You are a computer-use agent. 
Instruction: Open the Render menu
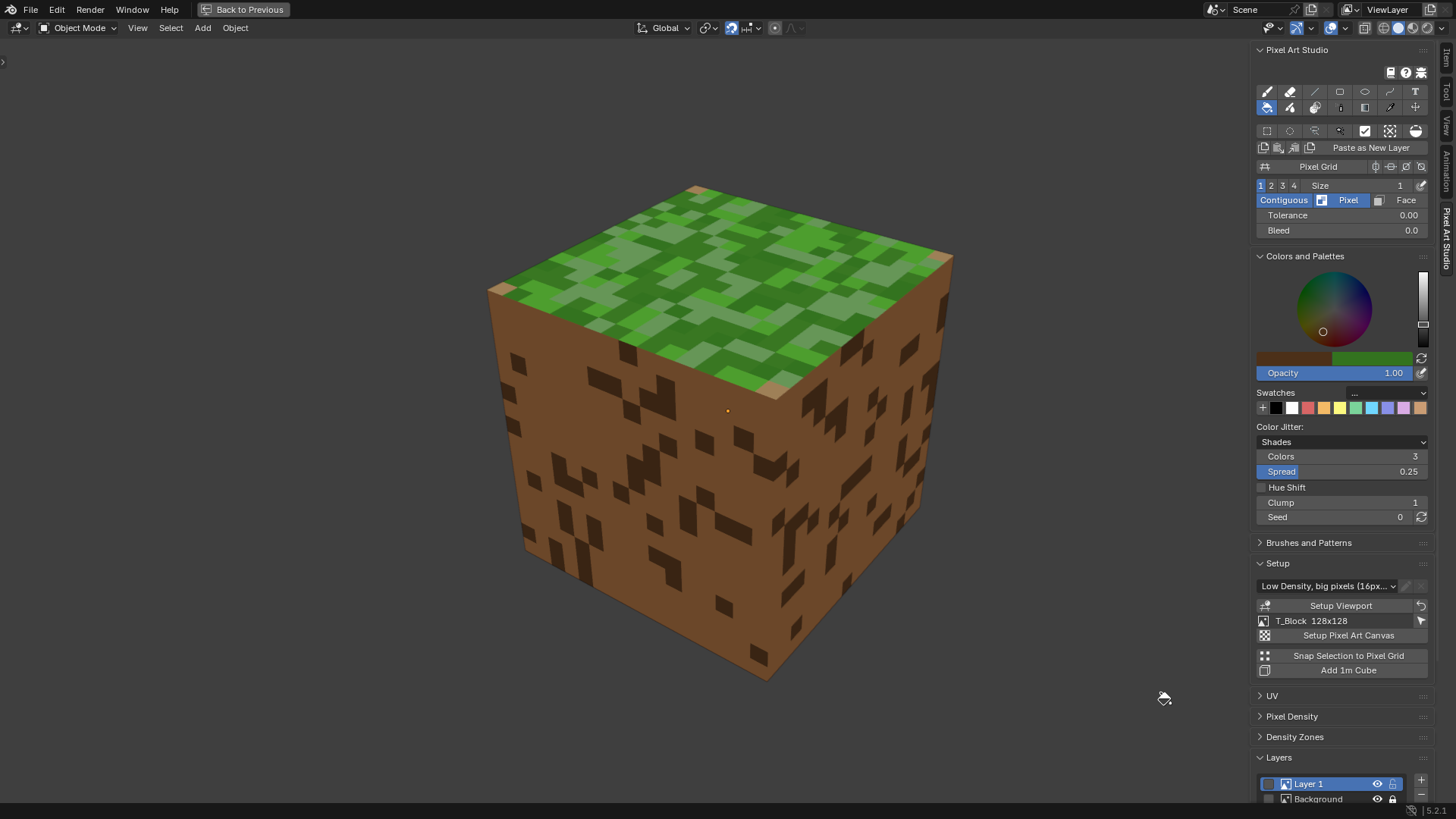click(90, 10)
